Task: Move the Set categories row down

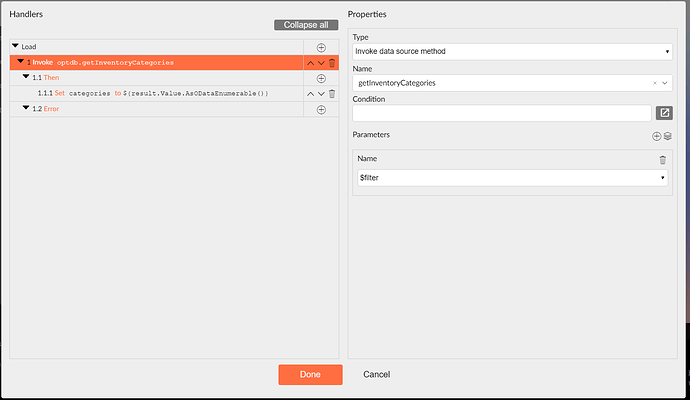Action: 321,94
